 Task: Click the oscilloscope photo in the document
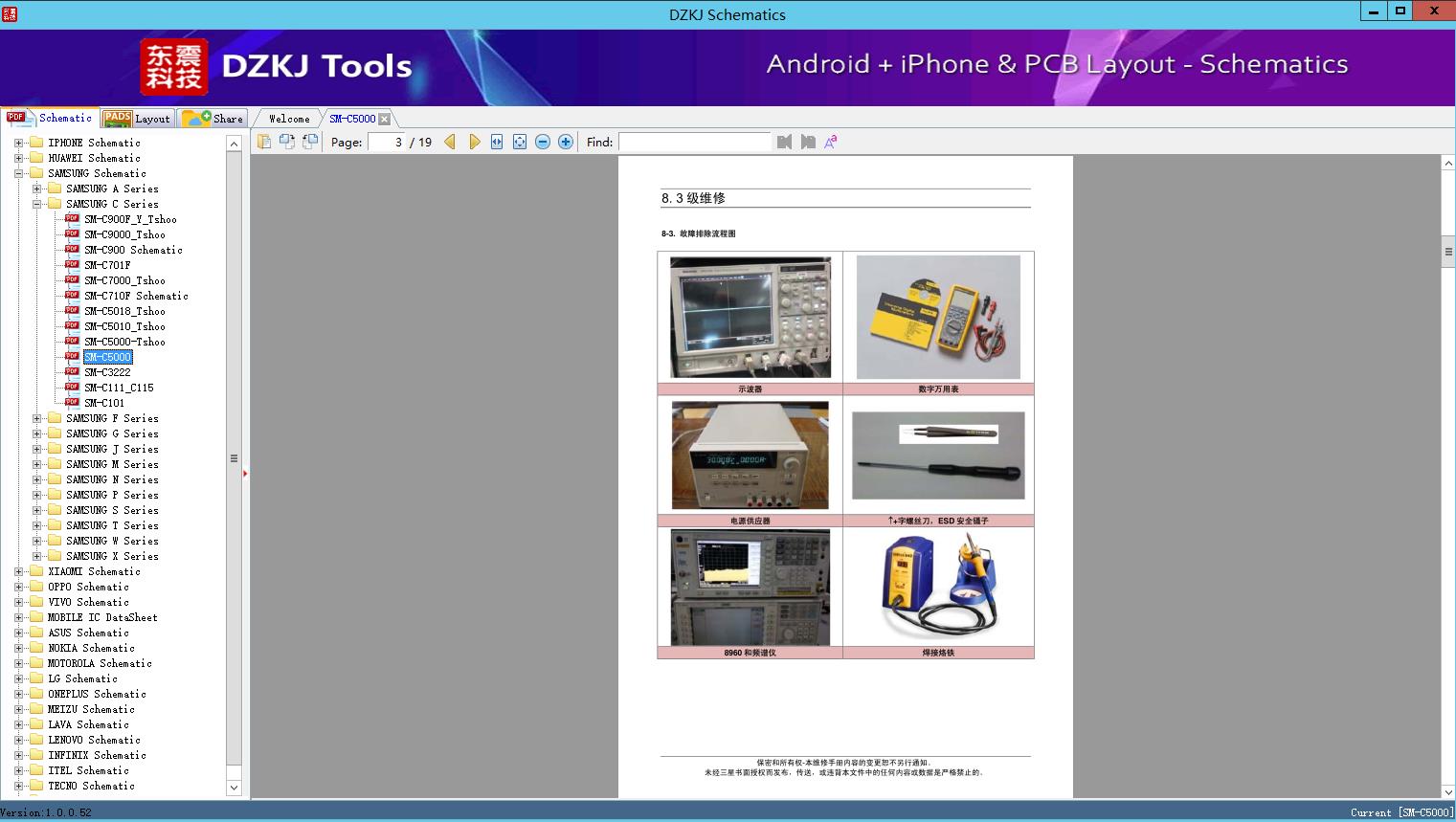pyautogui.click(x=750, y=317)
